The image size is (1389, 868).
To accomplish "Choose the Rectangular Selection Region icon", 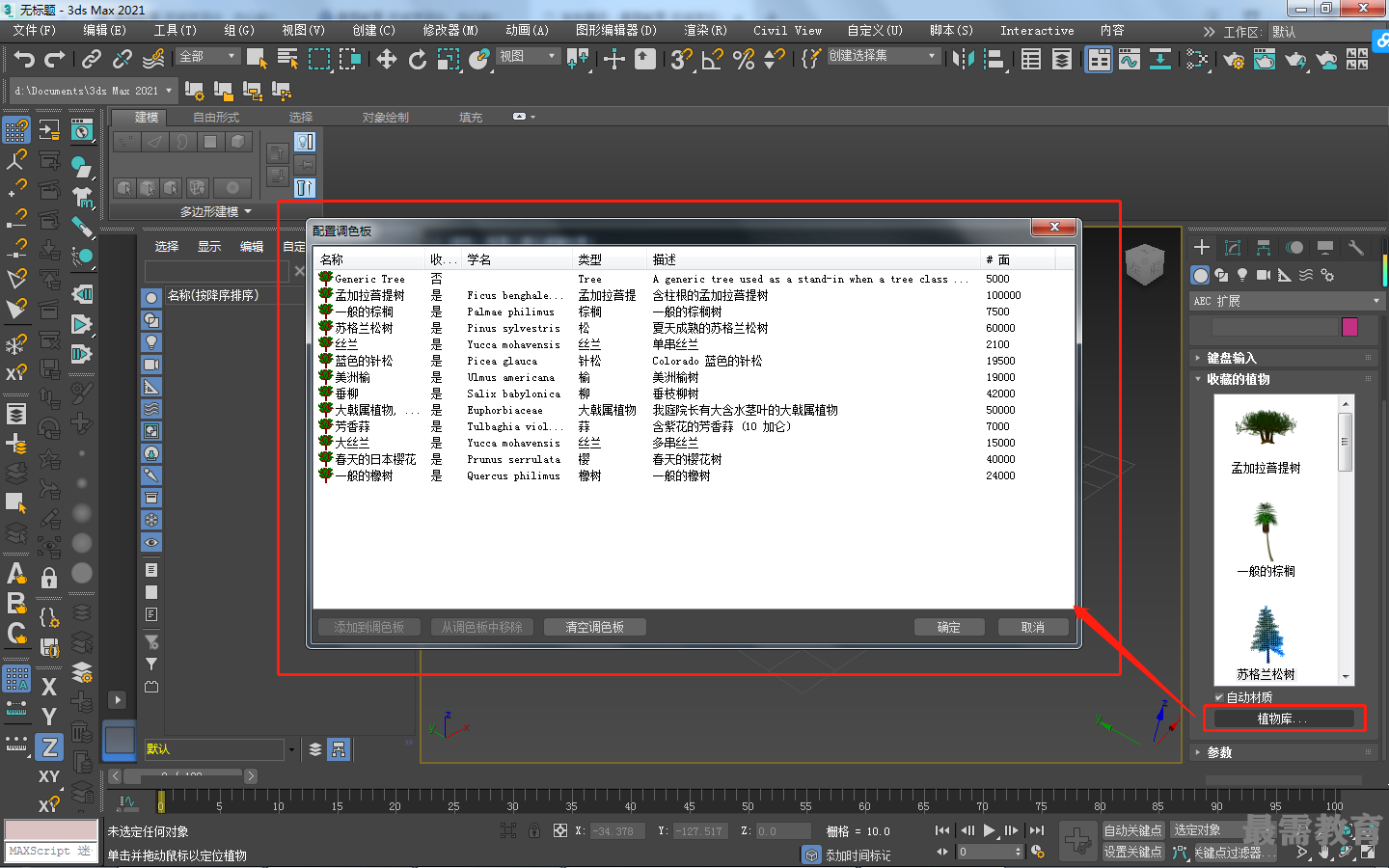I will tap(318, 60).
